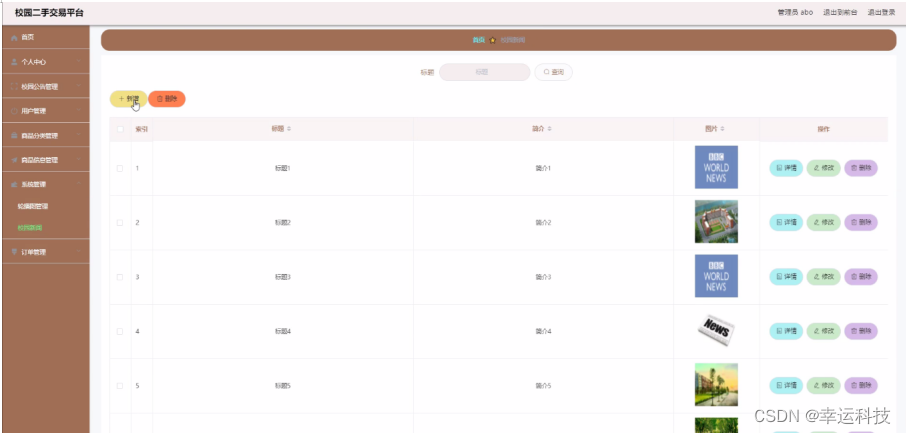Click the 查询 search button

(554, 72)
